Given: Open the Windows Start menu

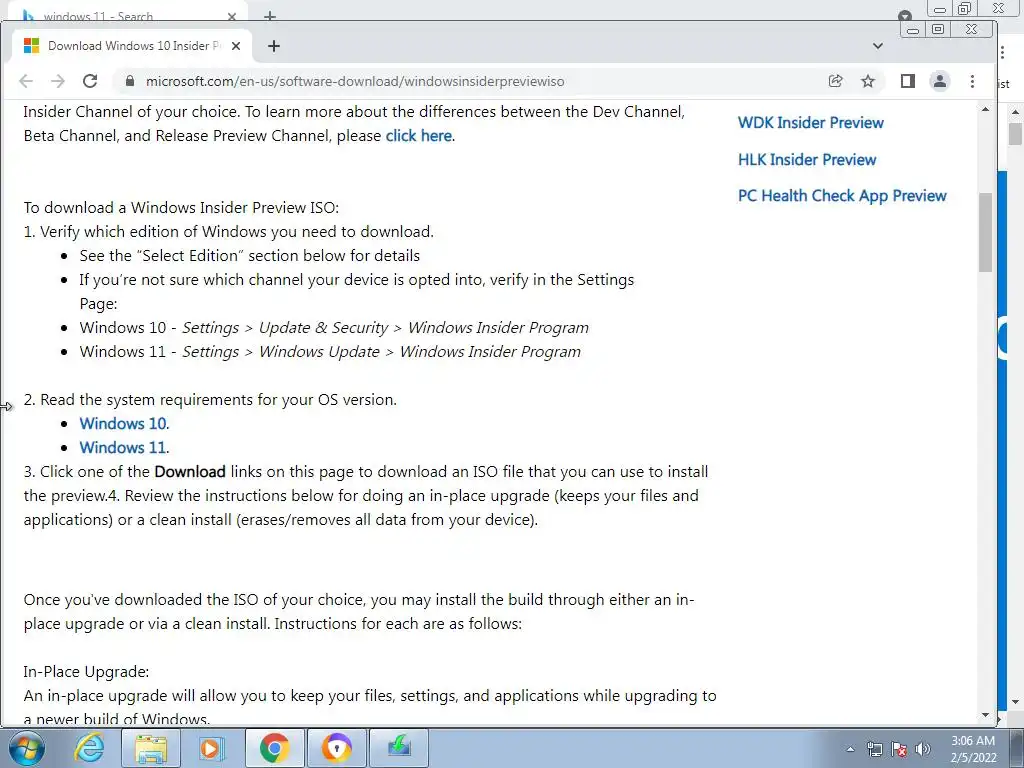Looking at the screenshot, I should (26, 748).
